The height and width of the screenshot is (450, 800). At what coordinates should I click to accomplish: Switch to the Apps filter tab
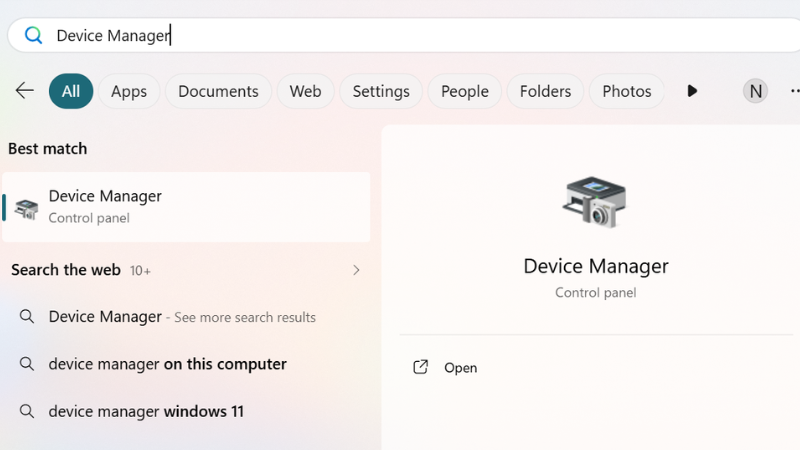[129, 91]
